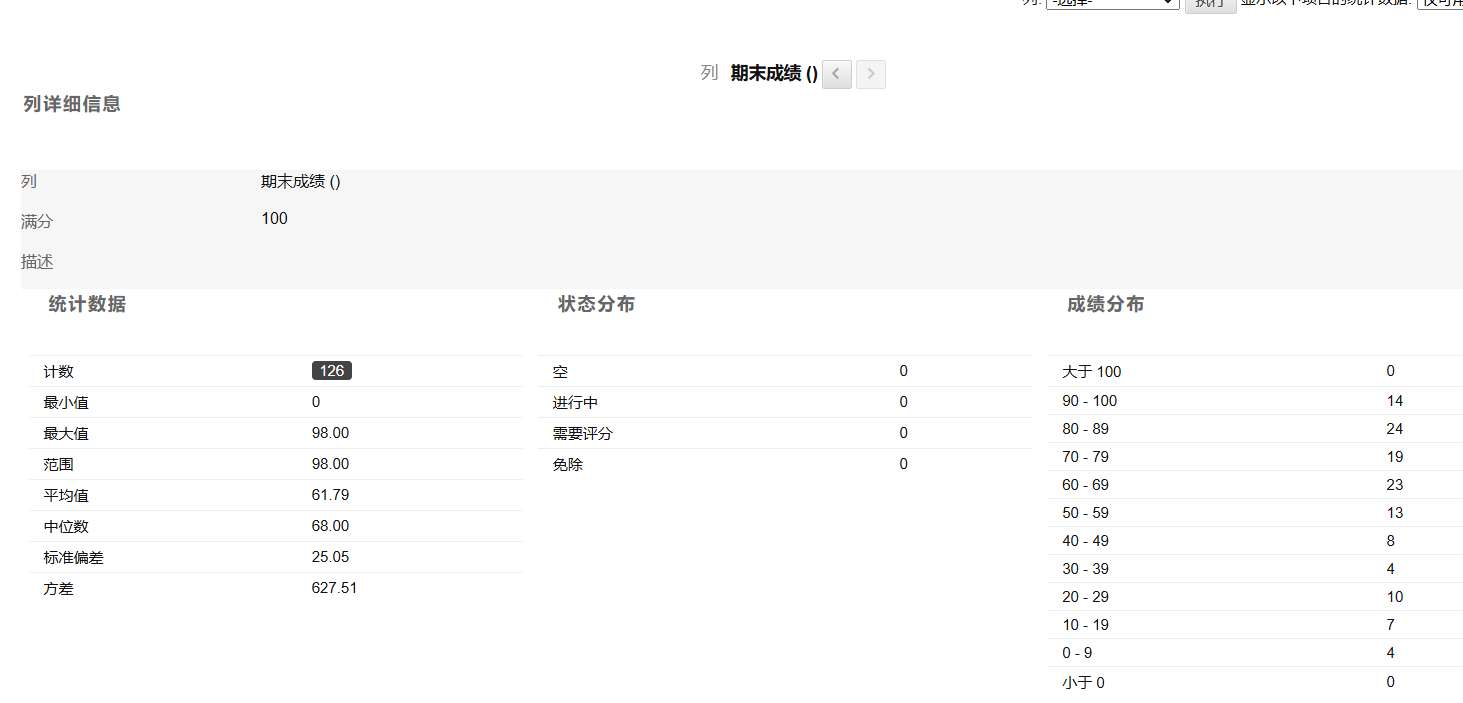Click the 统计数据 section heading
The image size is (1463, 703).
[x=87, y=305]
